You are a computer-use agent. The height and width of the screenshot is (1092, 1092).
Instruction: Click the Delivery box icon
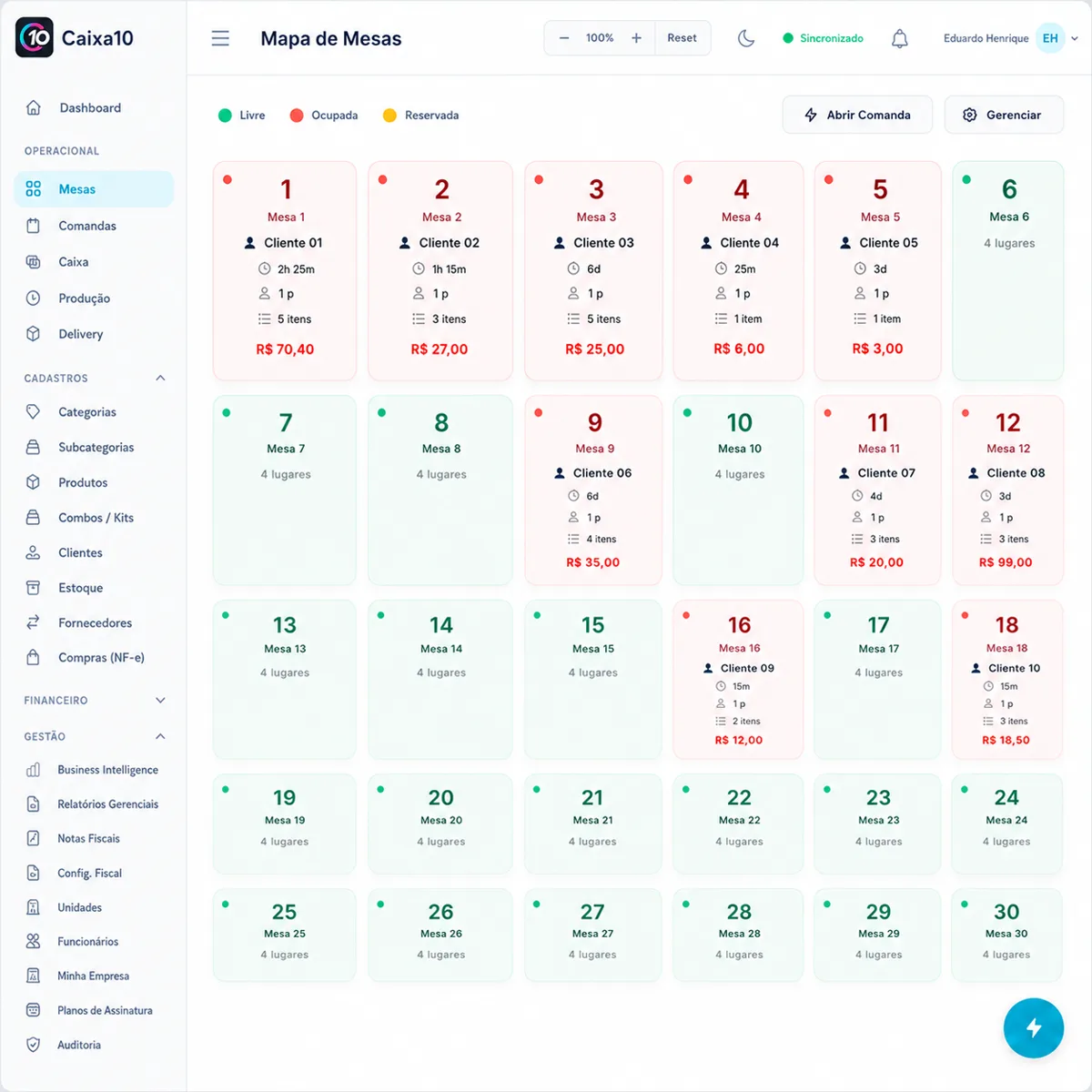tap(34, 334)
